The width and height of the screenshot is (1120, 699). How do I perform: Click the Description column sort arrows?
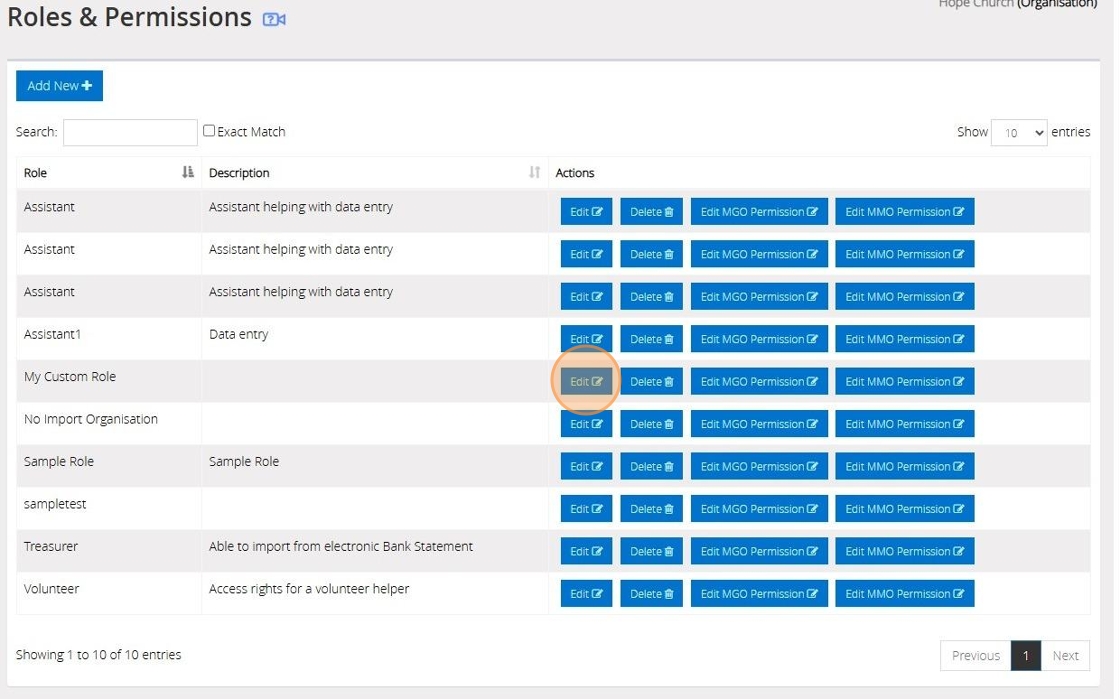point(534,173)
